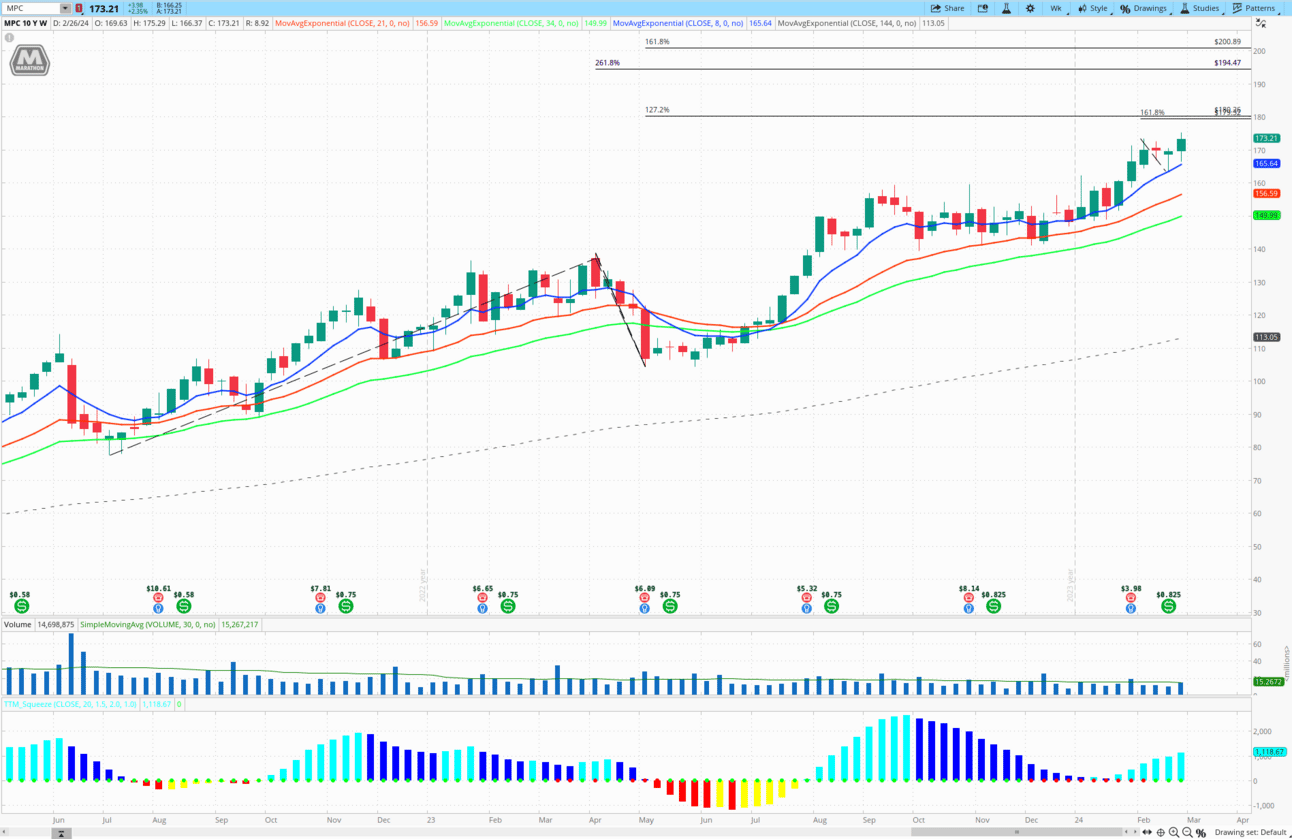
Task: Select the percent drawing tool at bottom
Action: (x=1200, y=832)
